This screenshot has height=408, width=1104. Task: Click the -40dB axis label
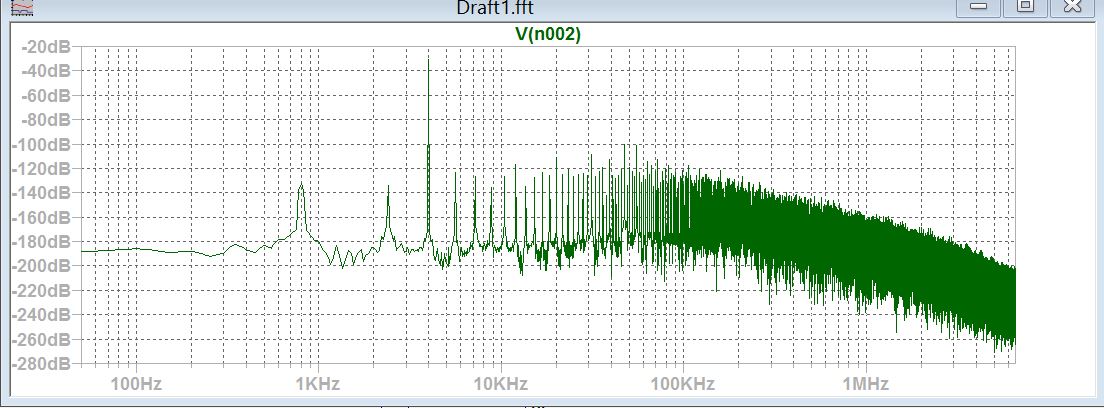pos(46,71)
